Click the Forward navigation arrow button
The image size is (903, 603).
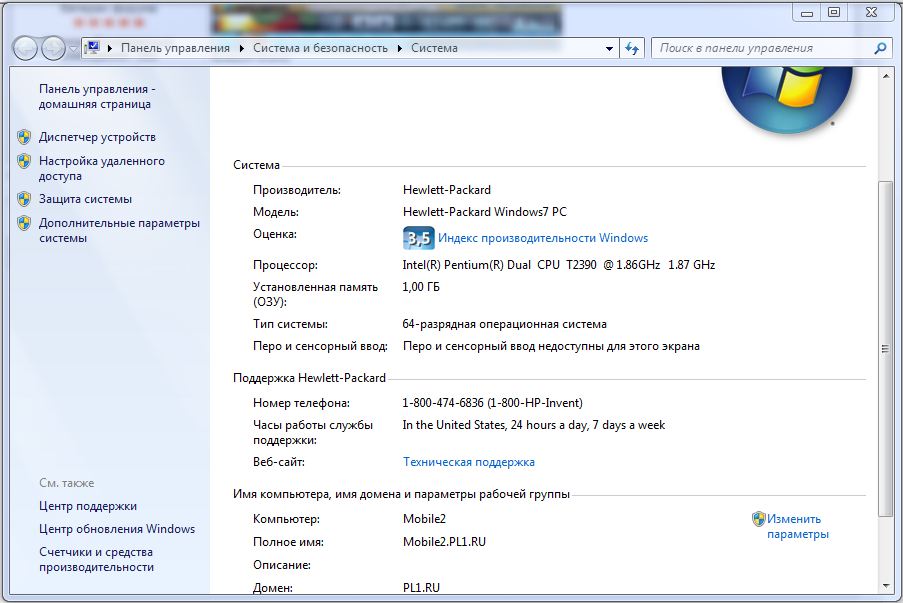tap(53, 48)
